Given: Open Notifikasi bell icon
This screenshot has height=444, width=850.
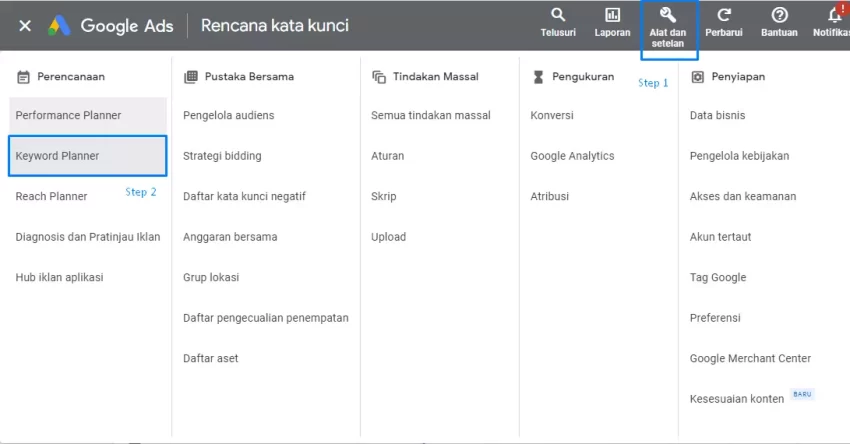Looking at the screenshot, I should [x=835, y=15].
